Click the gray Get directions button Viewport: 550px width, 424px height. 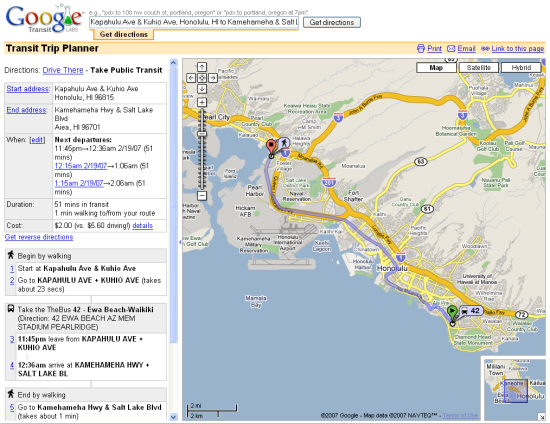coord(331,22)
